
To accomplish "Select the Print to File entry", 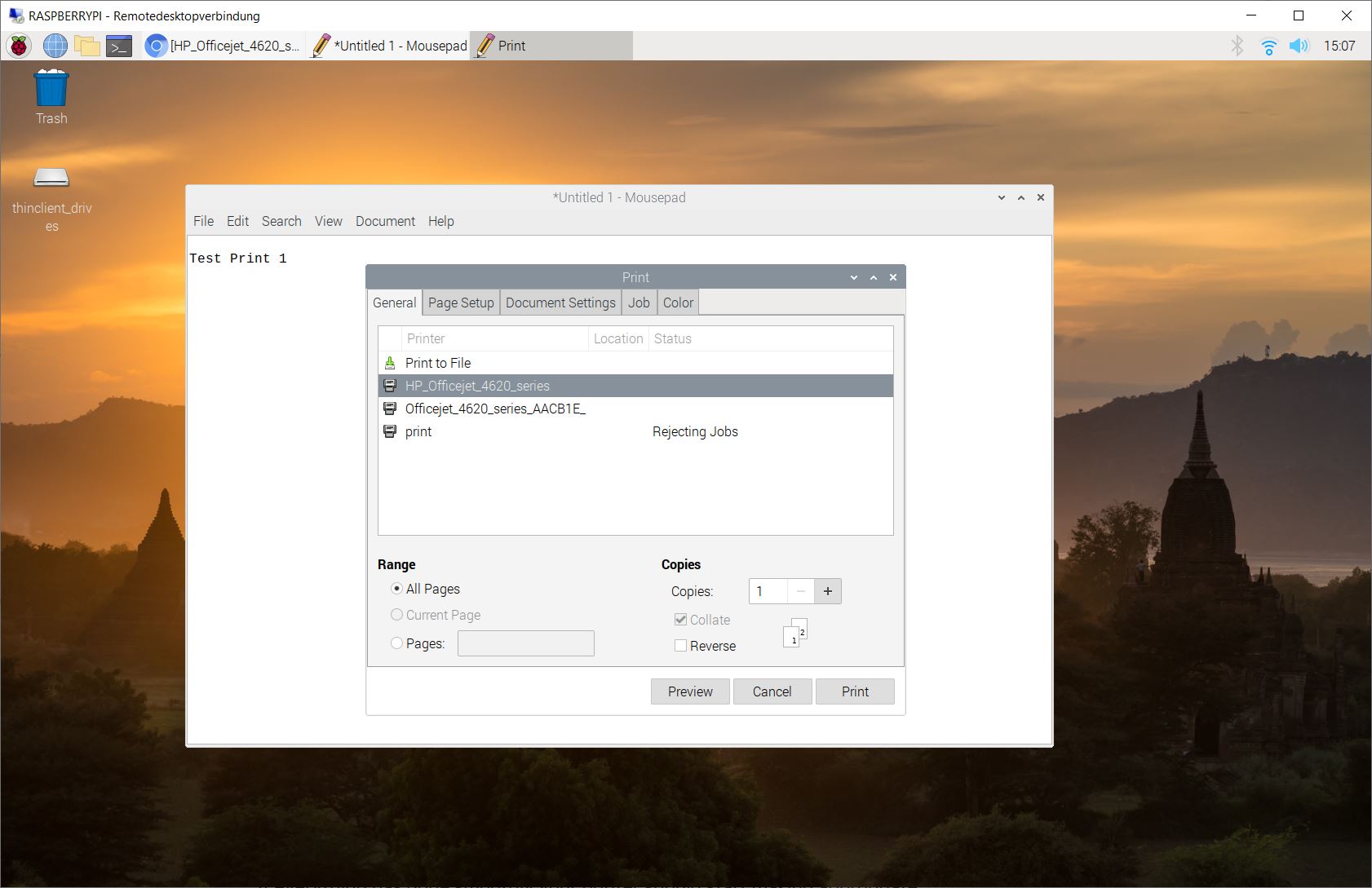I will coord(438,363).
